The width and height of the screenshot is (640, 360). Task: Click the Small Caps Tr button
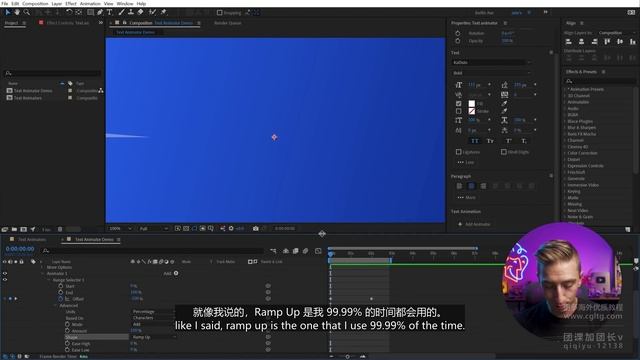pos(490,141)
